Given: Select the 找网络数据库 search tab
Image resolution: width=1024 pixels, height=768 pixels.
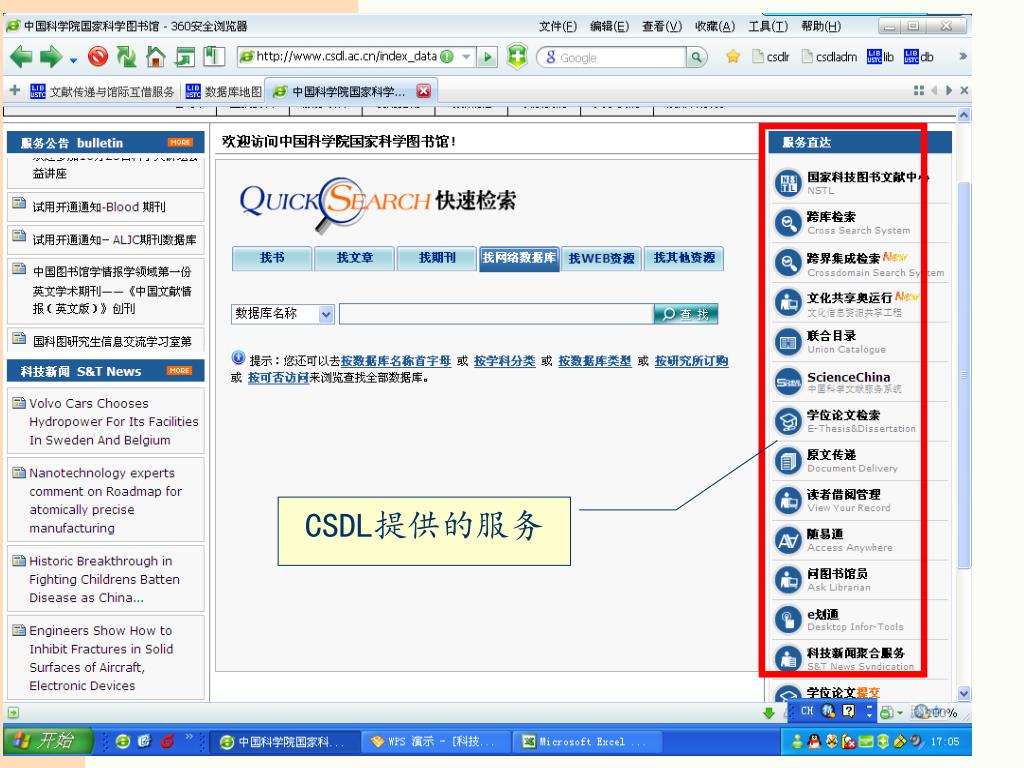Looking at the screenshot, I should click(519, 258).
